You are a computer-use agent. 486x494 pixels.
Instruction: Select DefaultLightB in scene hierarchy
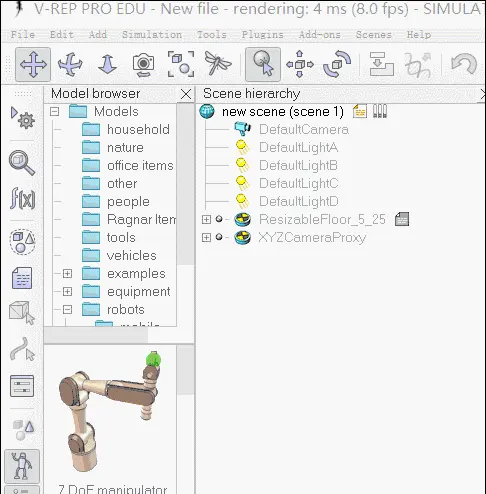(298, 165)
